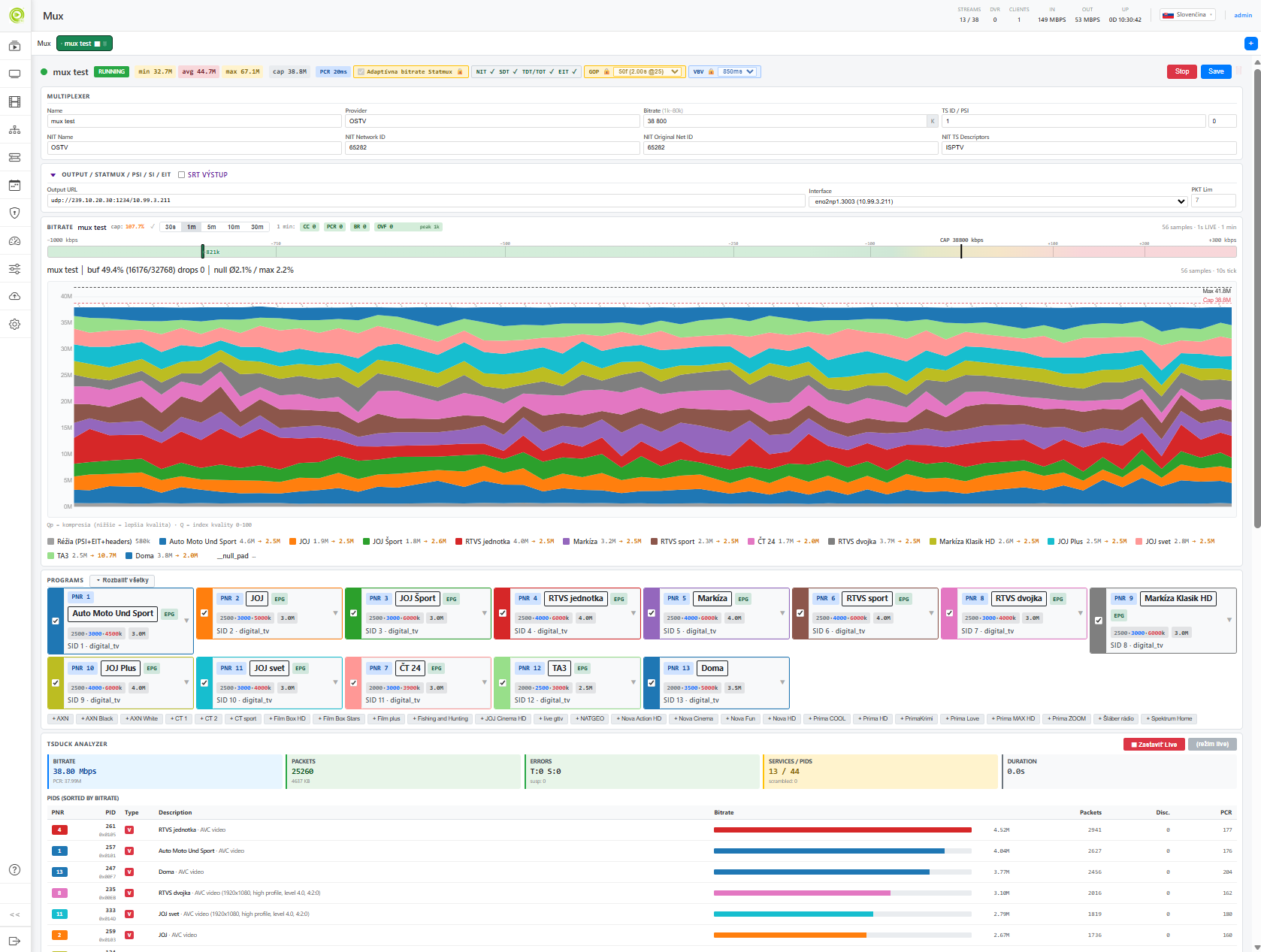Select the 10m bitrate time range
Image resolution: width=1261 pixels, height=952 pixels.
pyautogui.click(x=234, y=227)
